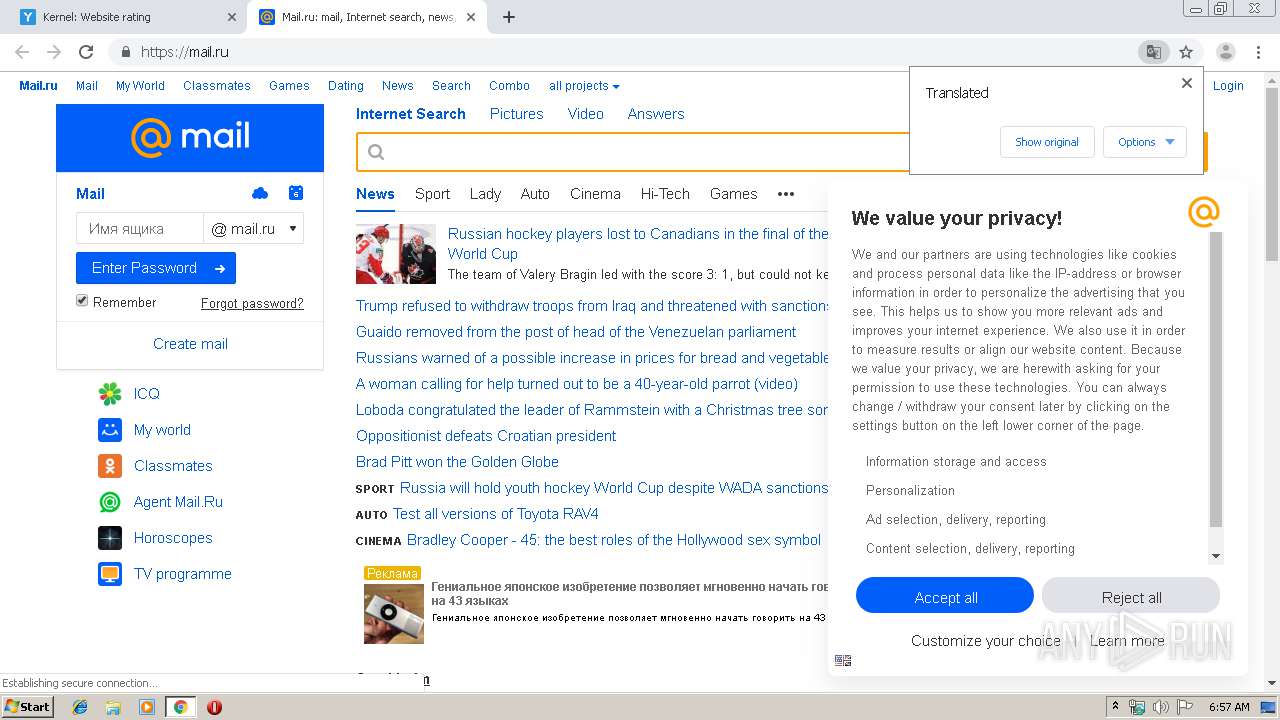Viewport: 1280px width, 720px height.
Task: Click the translate page icon in address bar
Action: (x=1153, y=52)
